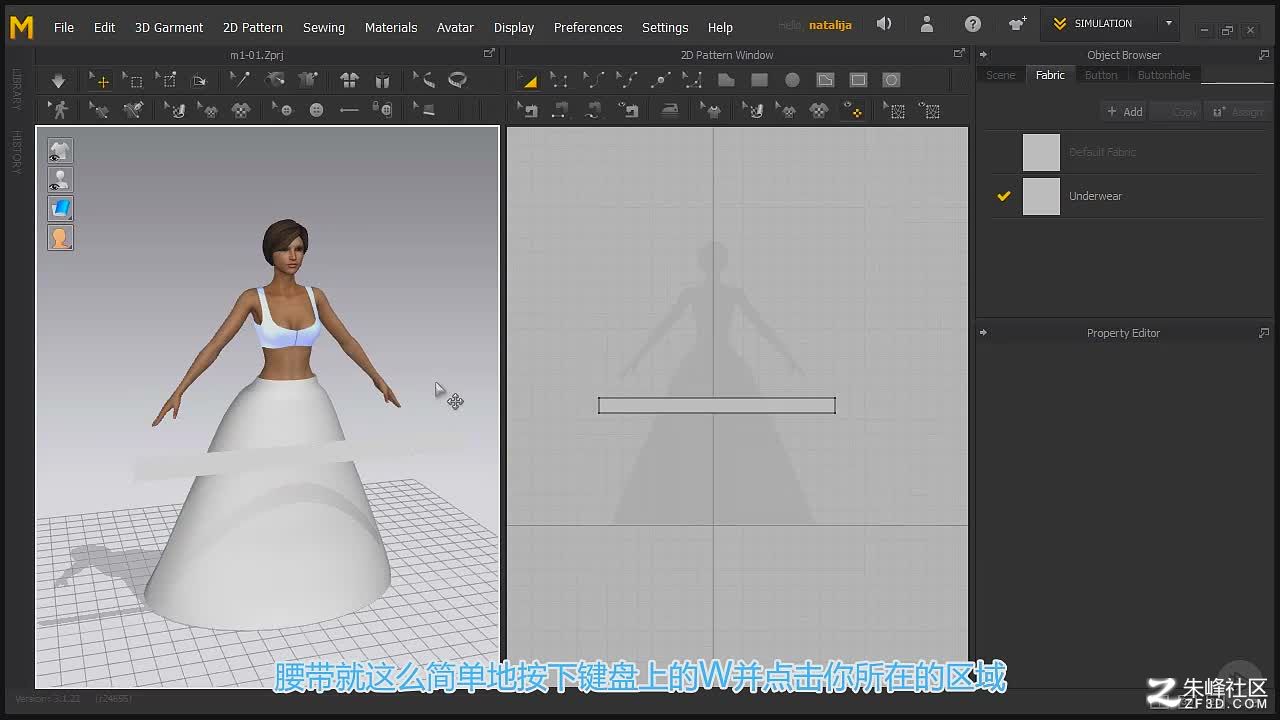1280x720 pixels.
Task: Select the Free Sewing tool
Action: [x=593, y=110]
